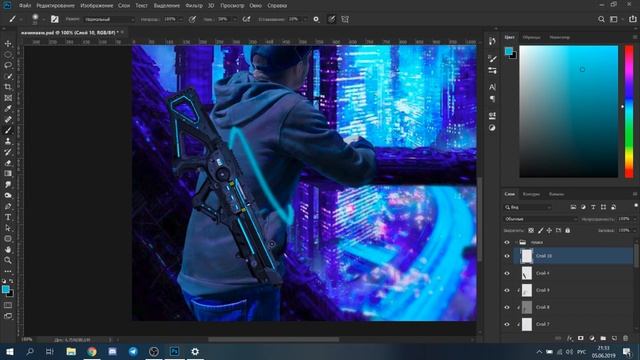
Task: Toggle airbrush build-up effects
Action: [x=246, y=19]
